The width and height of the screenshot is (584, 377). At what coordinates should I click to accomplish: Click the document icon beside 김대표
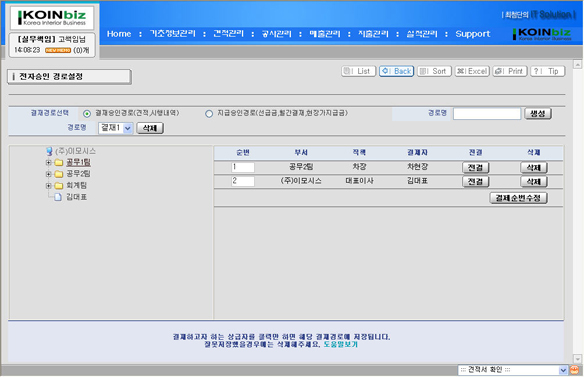coord(58,197)
